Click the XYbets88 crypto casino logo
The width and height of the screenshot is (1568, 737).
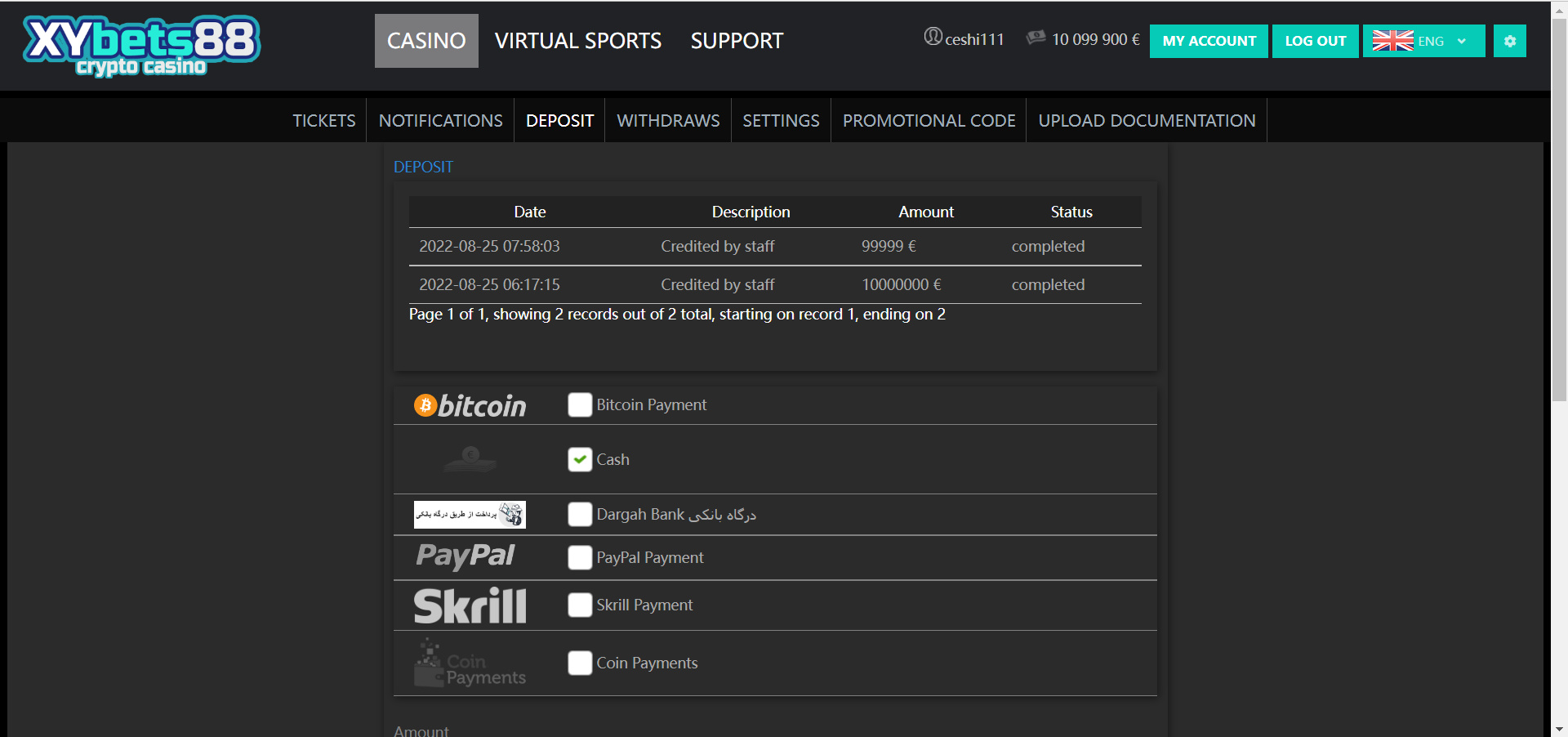[x=141, y=46]
